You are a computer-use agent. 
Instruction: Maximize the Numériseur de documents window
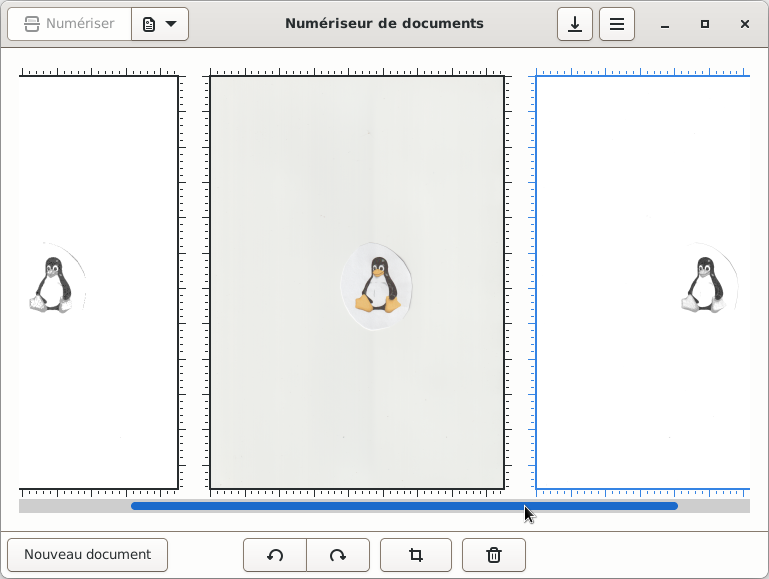coord(705,24)
